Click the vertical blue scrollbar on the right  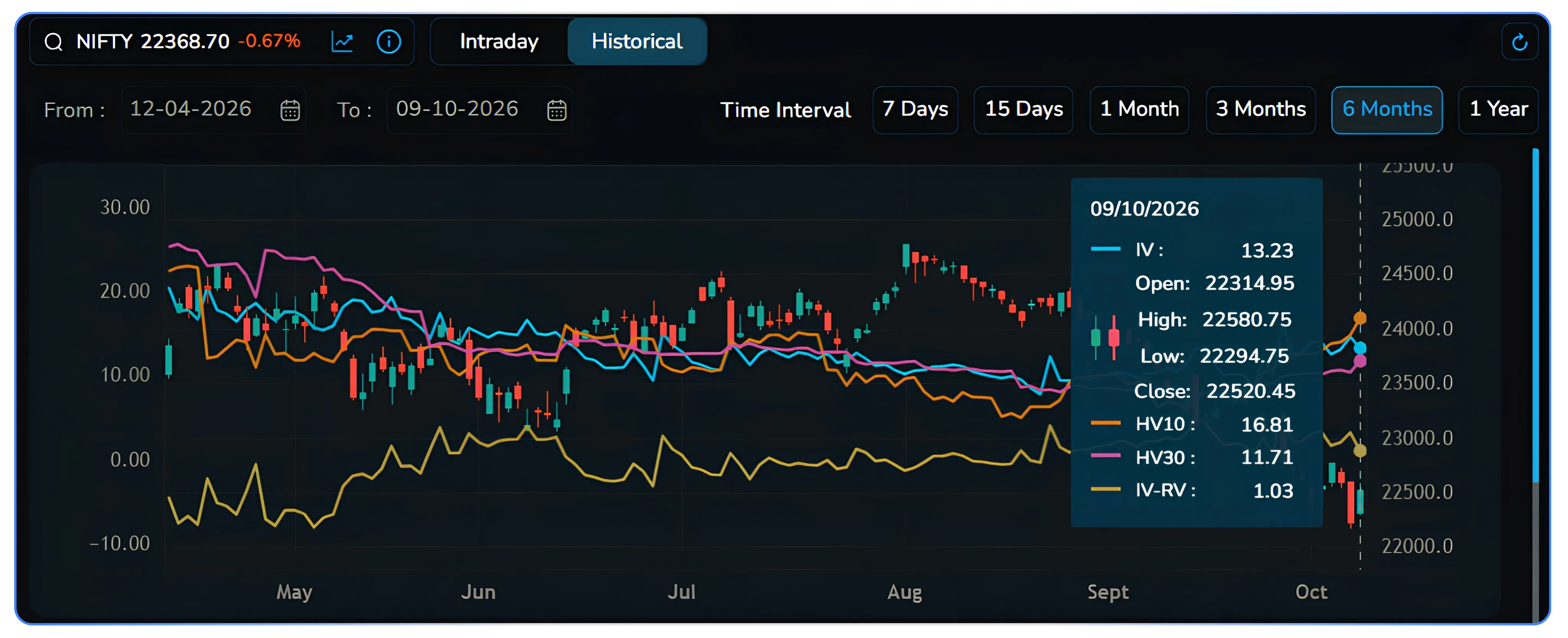(x=1535, y=316)
